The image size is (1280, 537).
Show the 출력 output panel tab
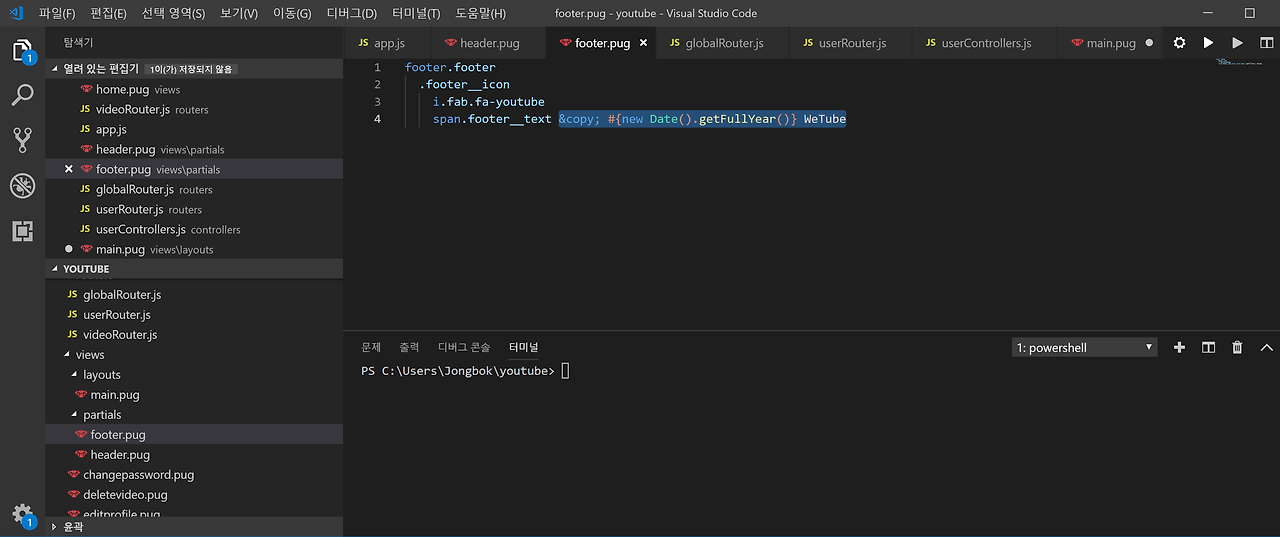(x=409, y=347)
